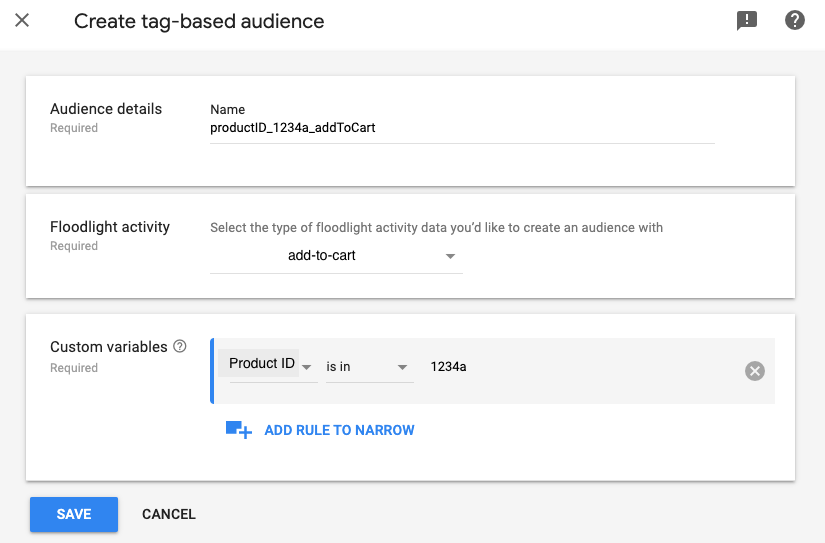This screenshot has width=825, height=543.
Task: Open the add-to-cart floodlight activity dropdown
Action: click(337, 256)
